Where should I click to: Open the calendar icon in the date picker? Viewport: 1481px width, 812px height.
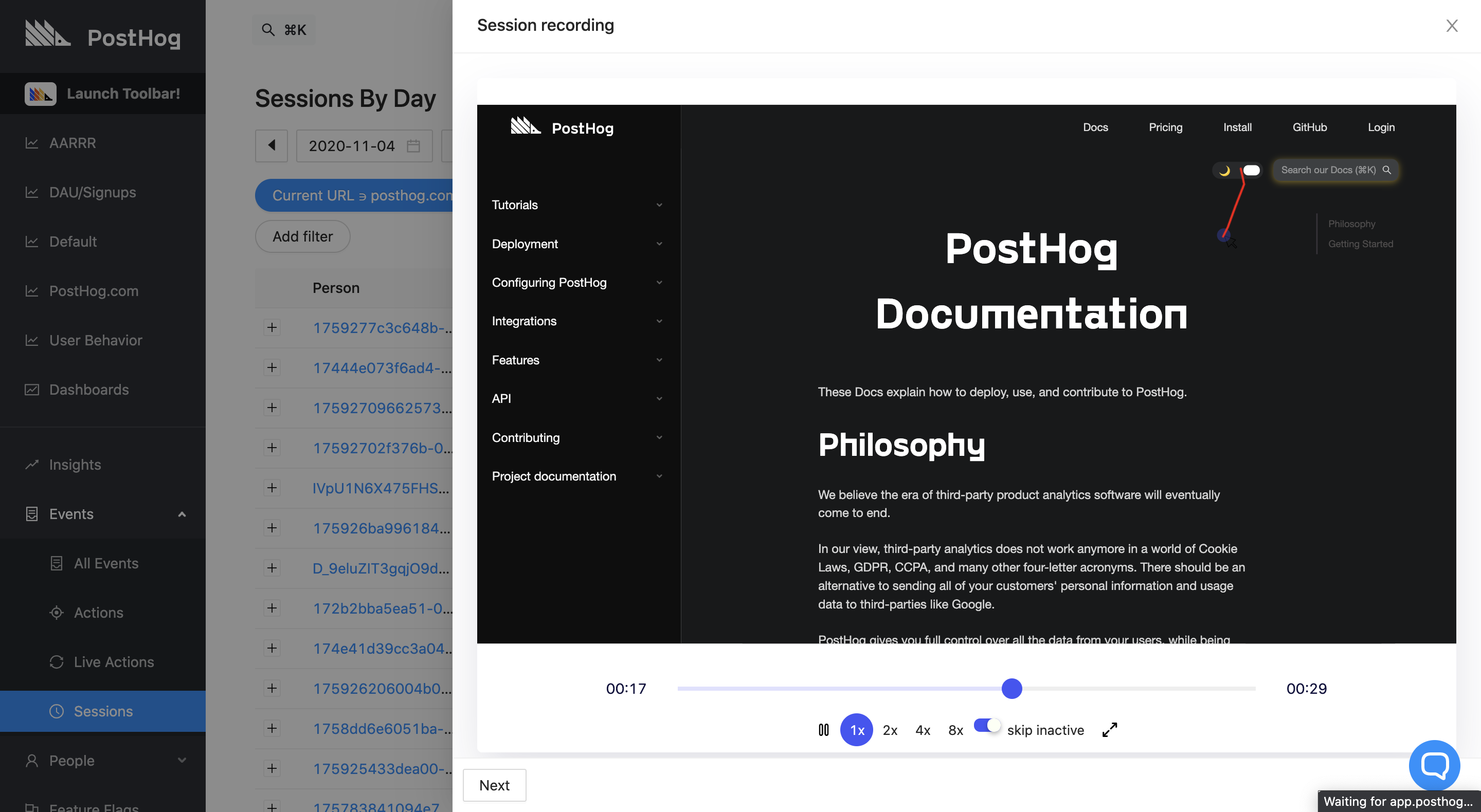pyautogui.click(x=413, y=146)
